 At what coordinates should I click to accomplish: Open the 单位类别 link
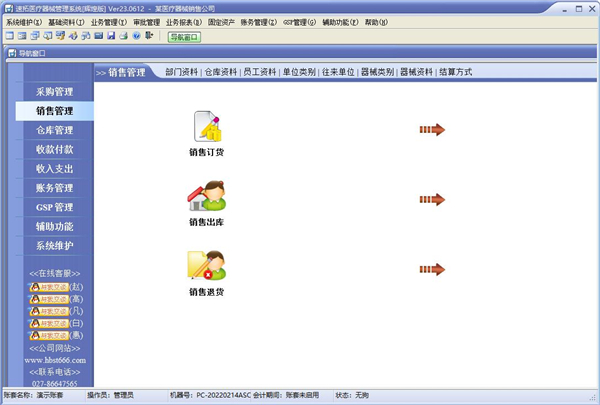point(299,72)
